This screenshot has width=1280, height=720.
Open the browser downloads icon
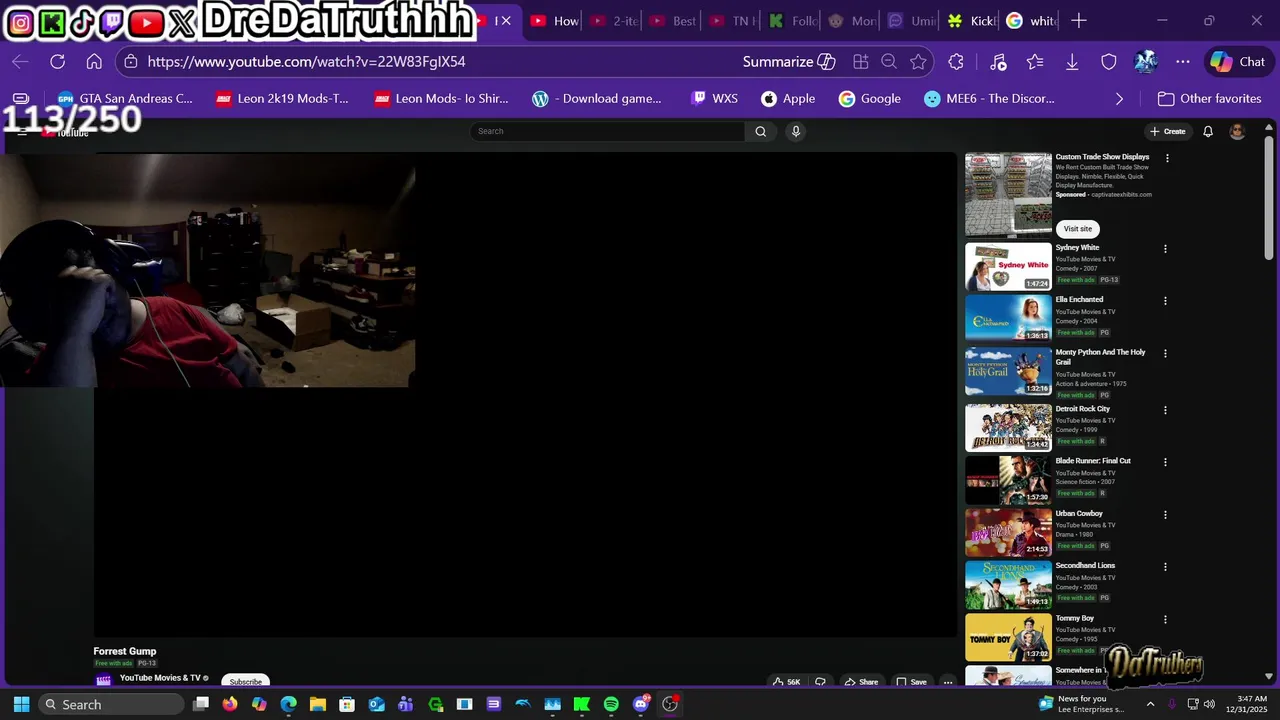point(1072,62)
